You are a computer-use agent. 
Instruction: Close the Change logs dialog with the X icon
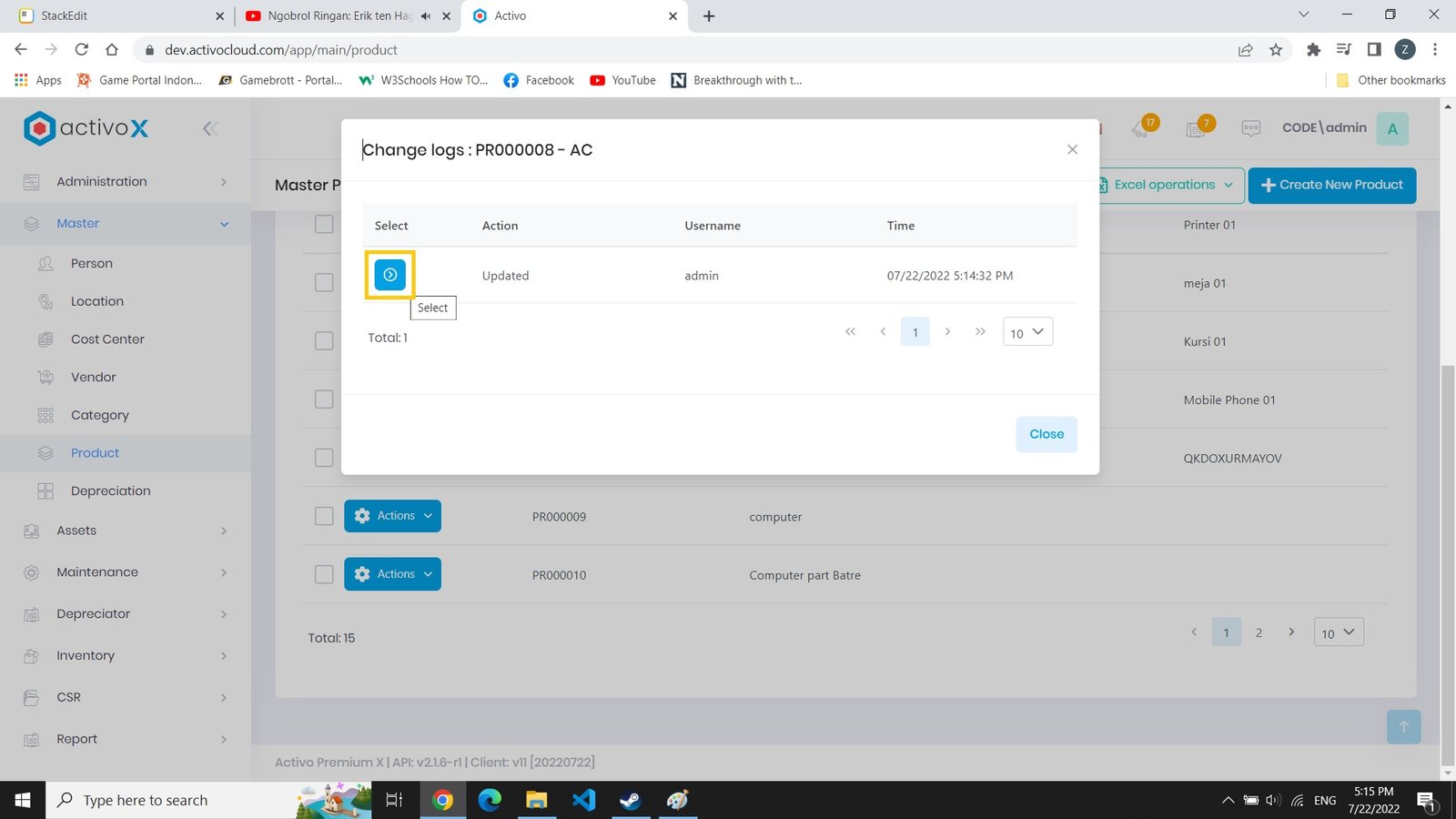coord(1072,149)
